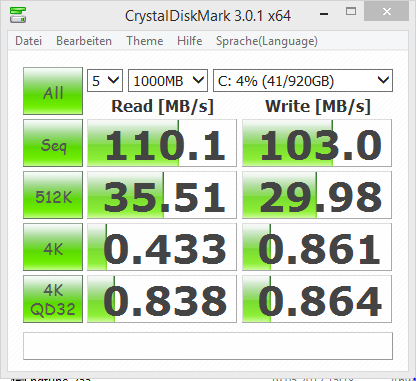Click the Read [MB/s] column header
The height and width of the screenshot is (381, 416).
point(162,107)
